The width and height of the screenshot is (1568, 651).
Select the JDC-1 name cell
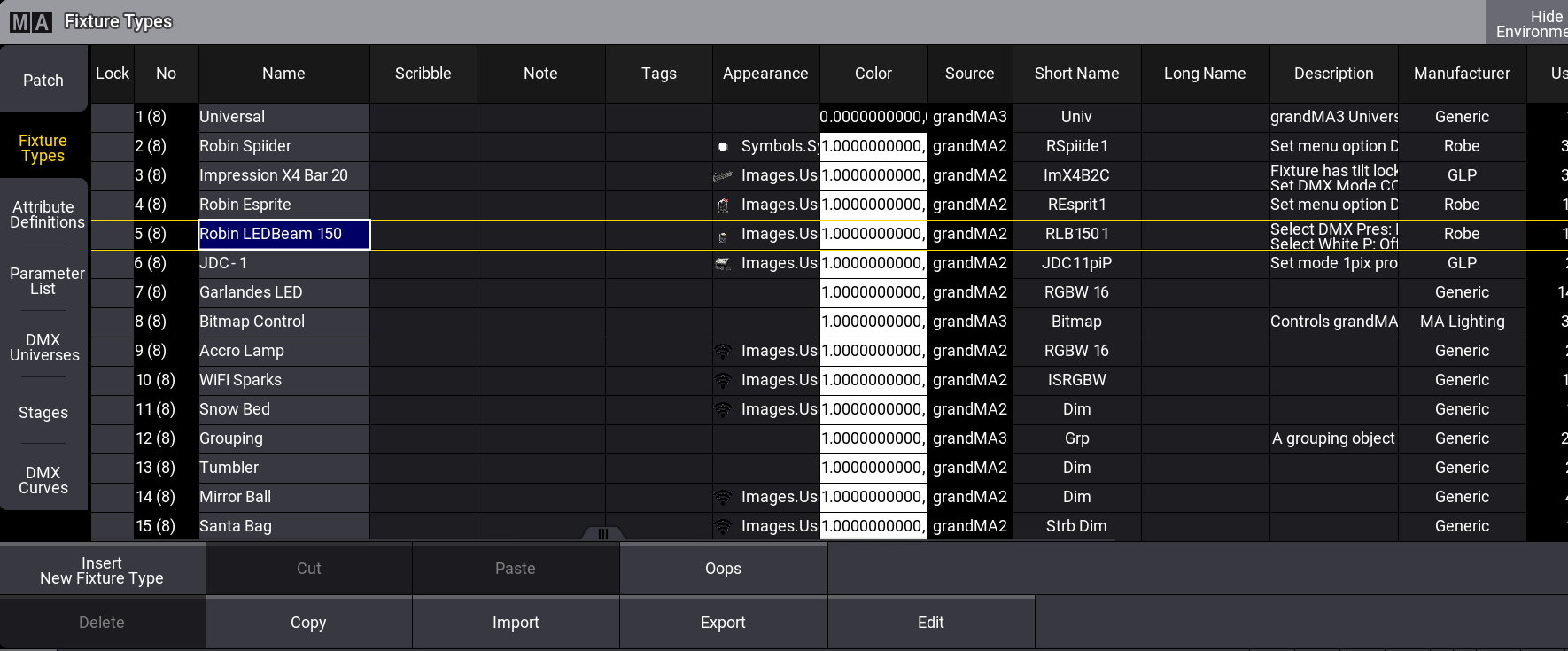(283, 263)
